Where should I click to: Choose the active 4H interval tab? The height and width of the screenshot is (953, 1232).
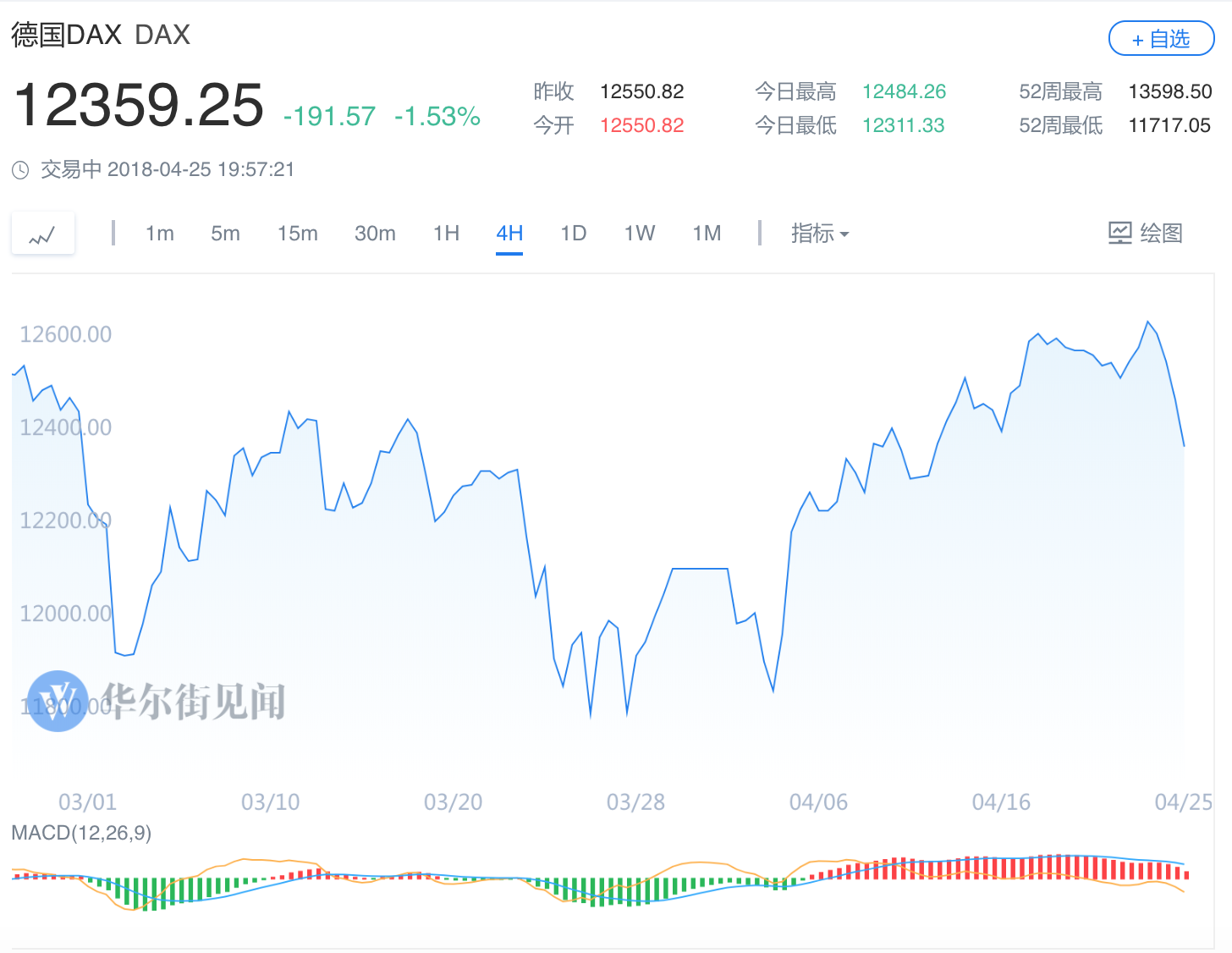point(509,234)
